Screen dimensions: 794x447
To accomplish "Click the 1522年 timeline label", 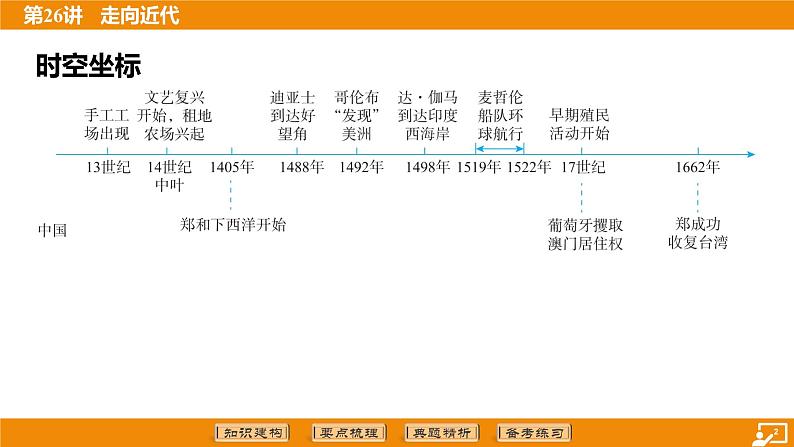I will coord(529,167).
